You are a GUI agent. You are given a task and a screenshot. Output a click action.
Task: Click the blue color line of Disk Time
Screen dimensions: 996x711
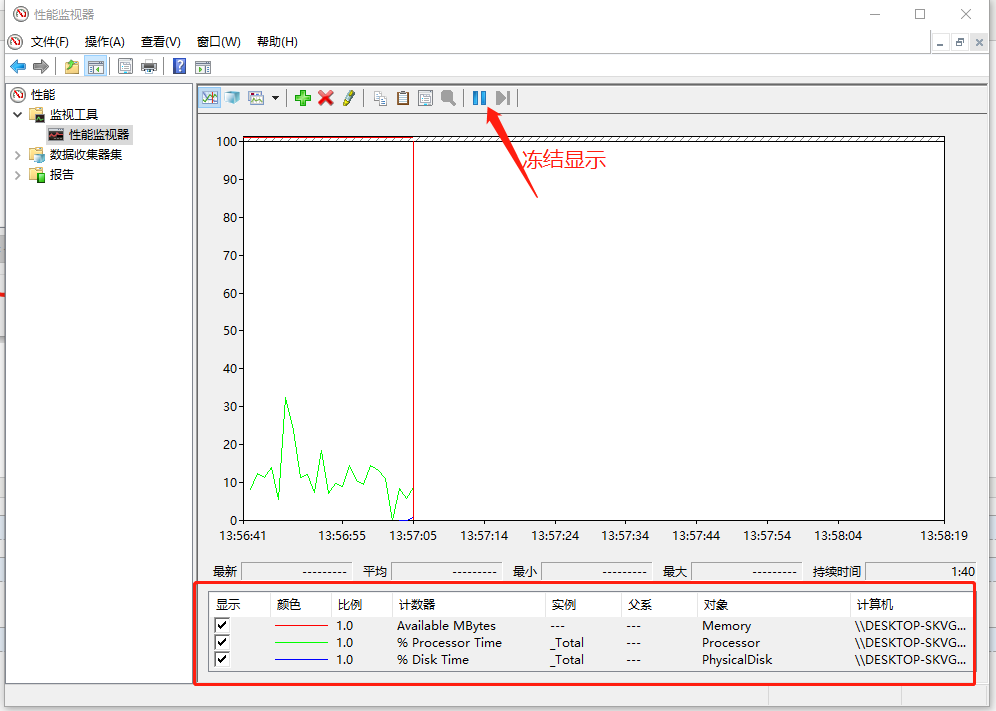point(301,660)
